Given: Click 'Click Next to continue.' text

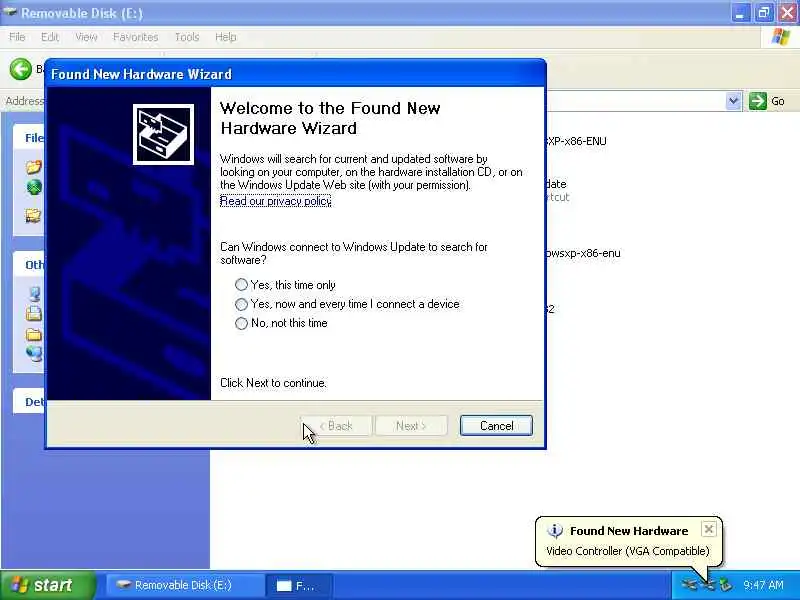Looking at the screenshot, I should pos(273,383).
